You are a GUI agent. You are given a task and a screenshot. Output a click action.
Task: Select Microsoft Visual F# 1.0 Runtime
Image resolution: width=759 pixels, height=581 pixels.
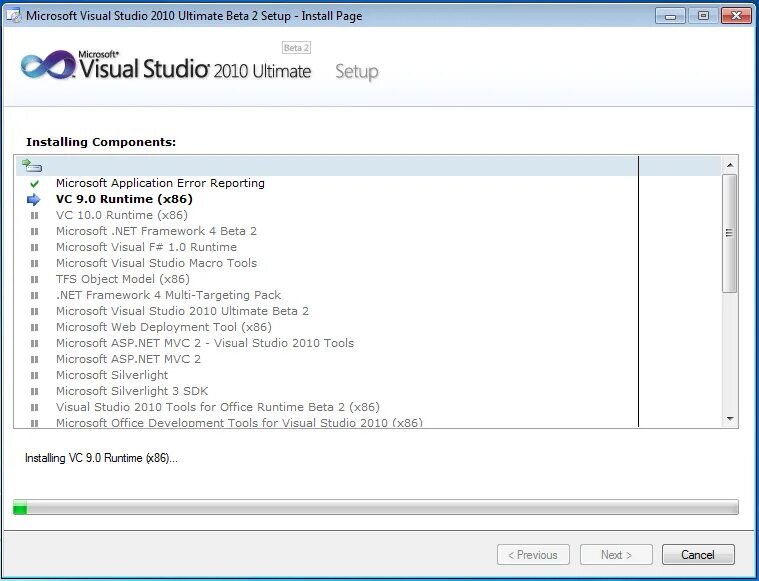[146, 247]
